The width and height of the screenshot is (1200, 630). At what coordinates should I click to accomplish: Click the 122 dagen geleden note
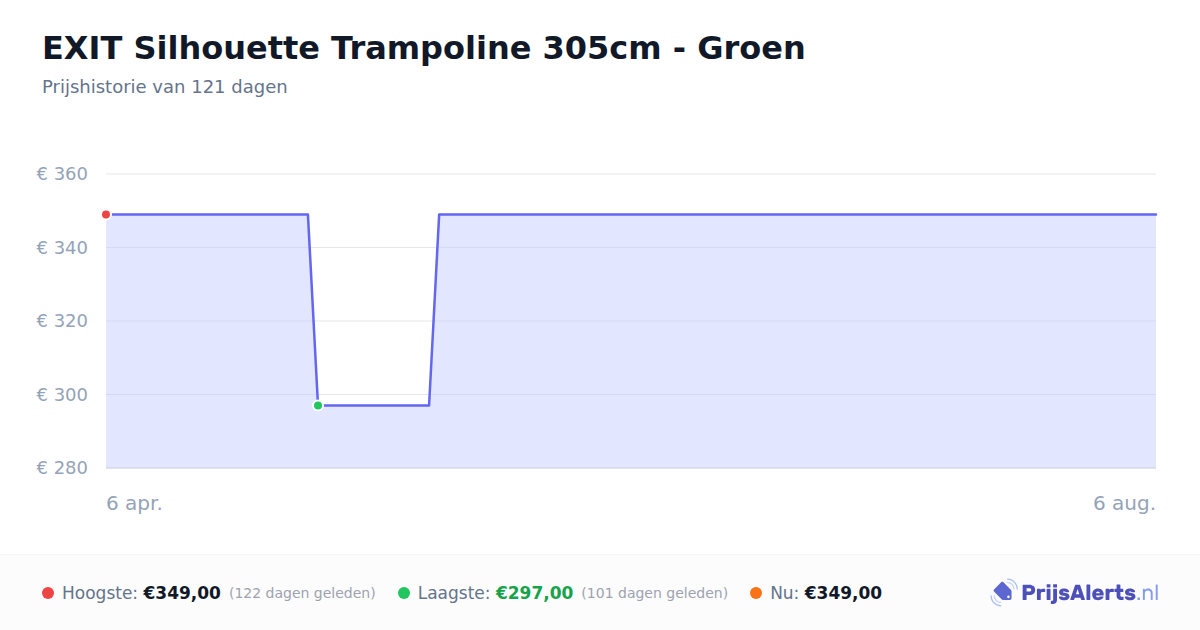[302, 593]
